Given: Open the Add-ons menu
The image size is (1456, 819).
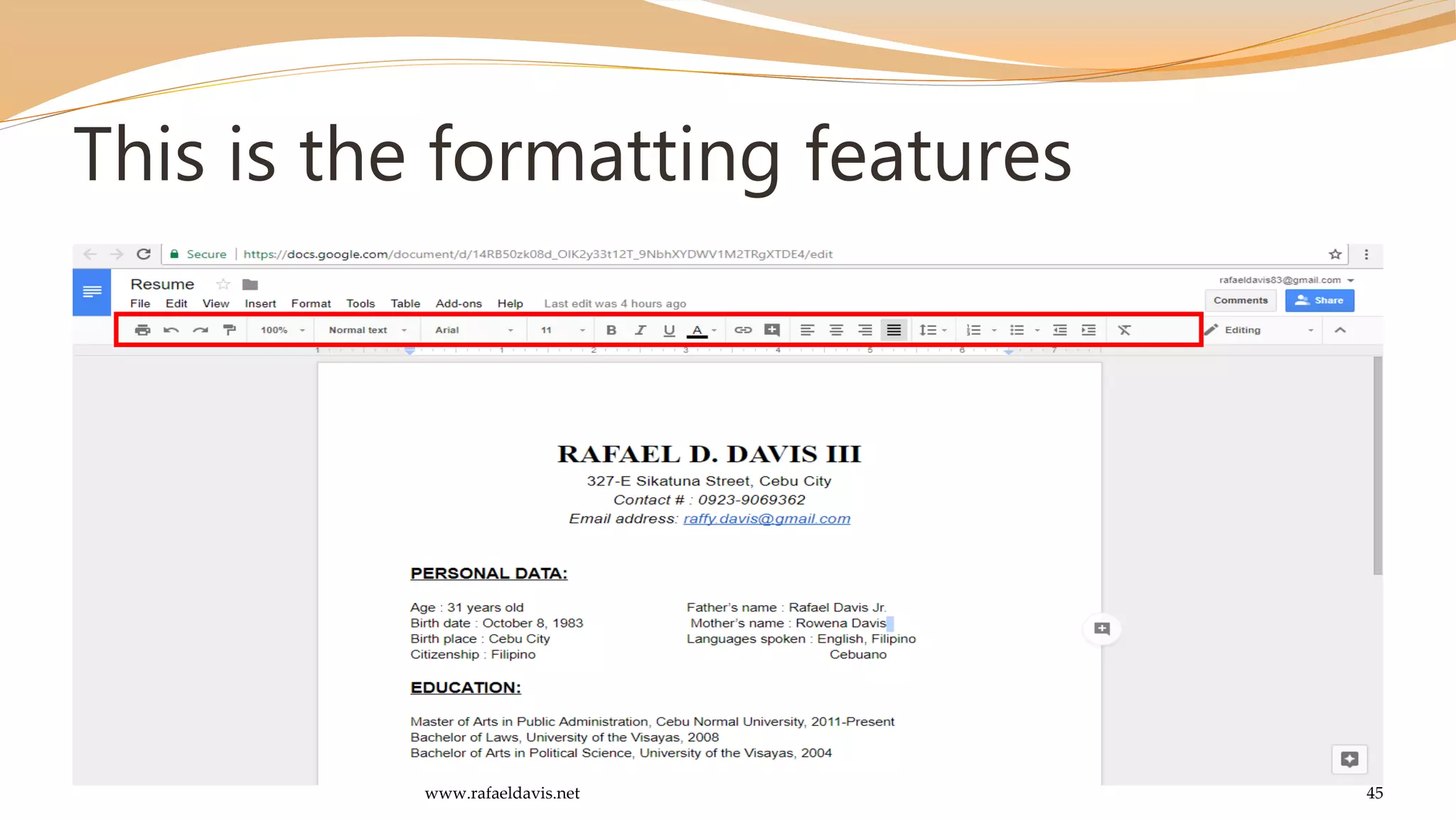Looking at the screenshot, I should [459, 304].
